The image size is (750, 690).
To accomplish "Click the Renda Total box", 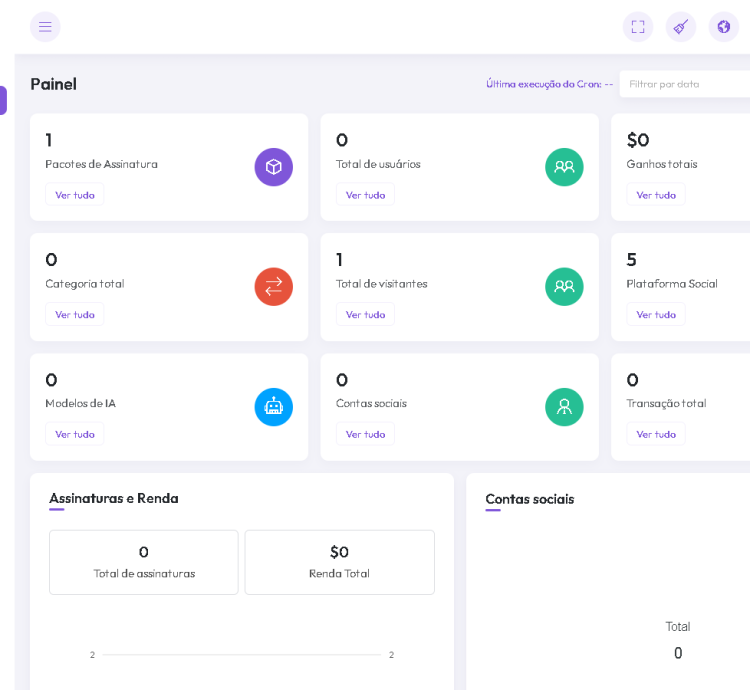I will tap(340, 562).
